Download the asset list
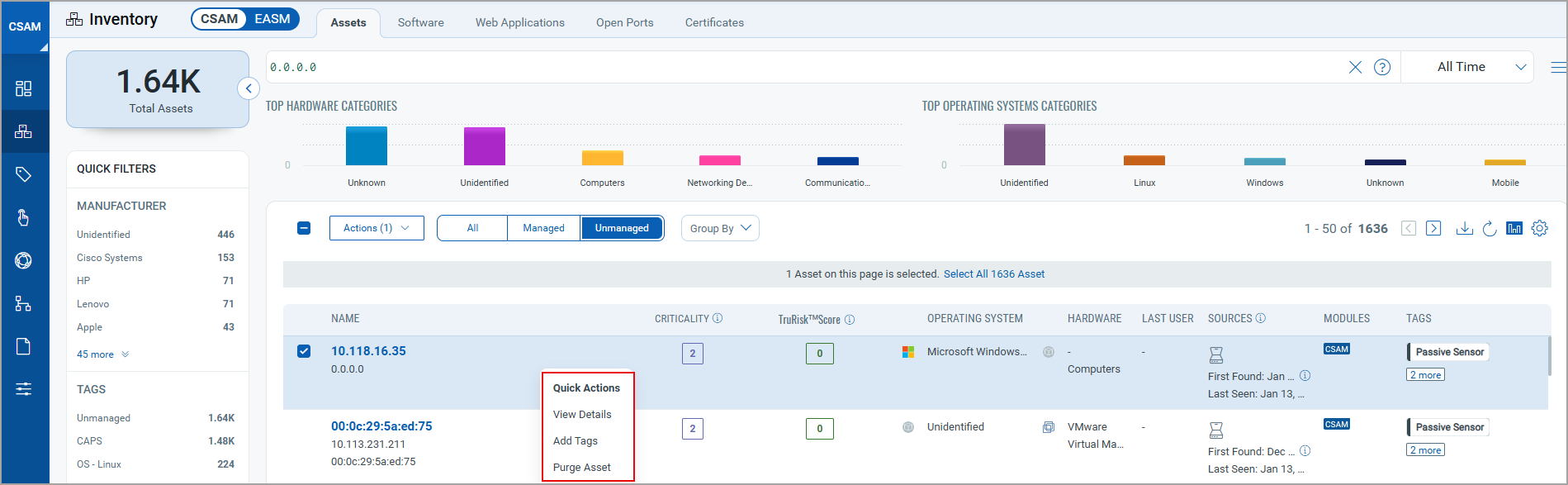The width and height of the screenshot is (1568, 485). pyautogui.click(x=1464, y=228)
